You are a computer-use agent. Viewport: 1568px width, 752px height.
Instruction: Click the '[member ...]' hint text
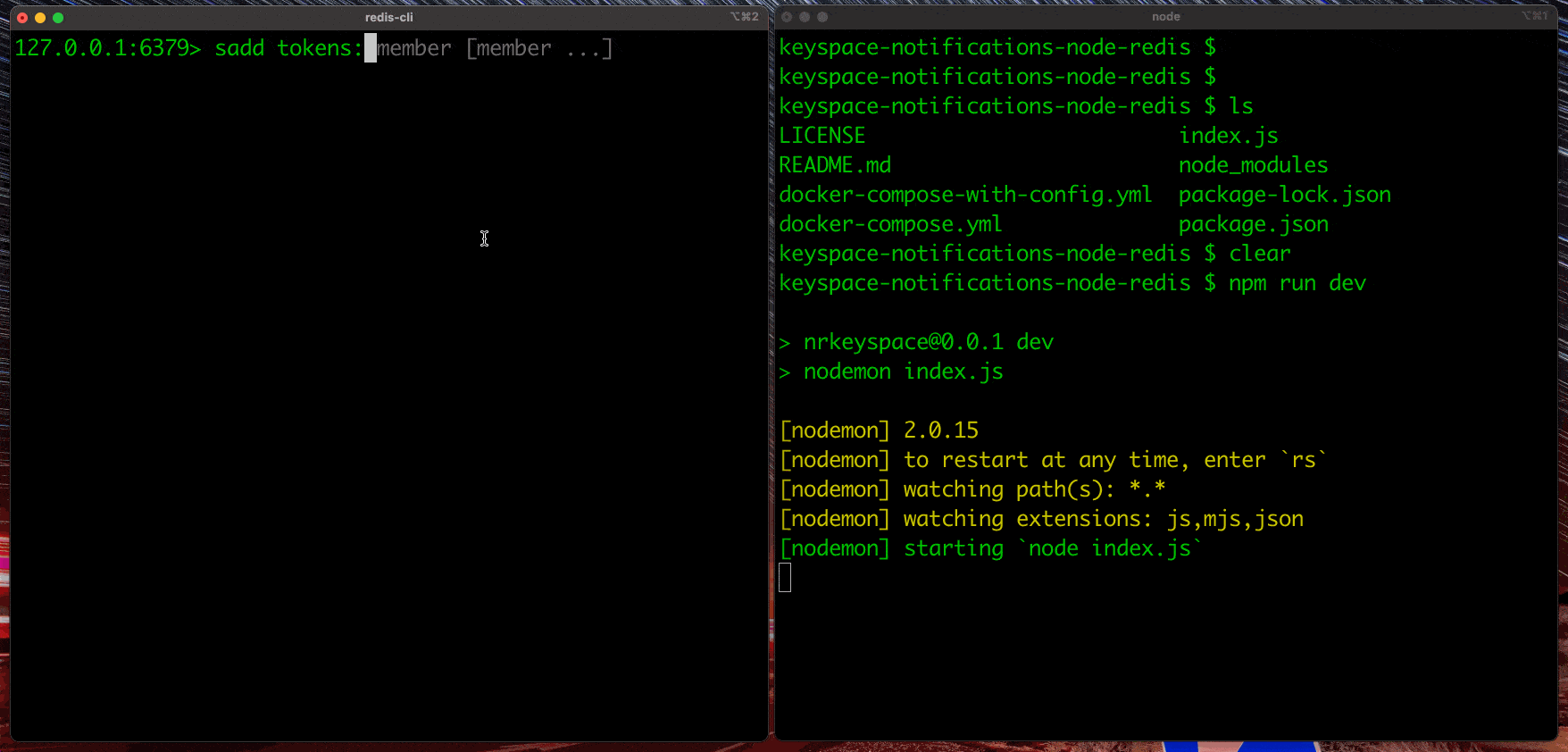(x=539, y=48)
